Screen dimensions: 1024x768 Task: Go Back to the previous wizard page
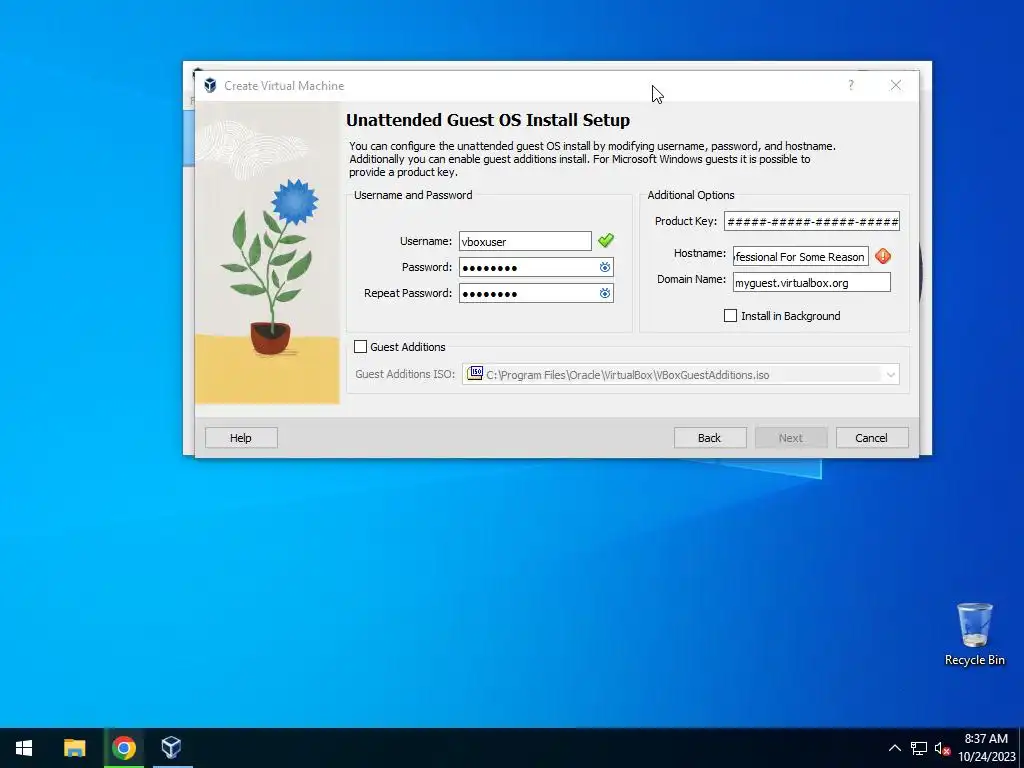[710, 438]
